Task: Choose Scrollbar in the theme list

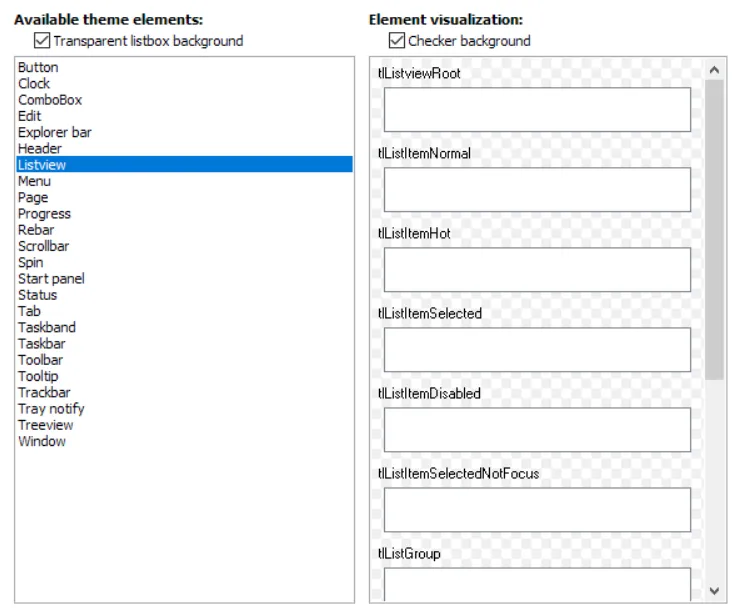Action: (x=44, y=246)
